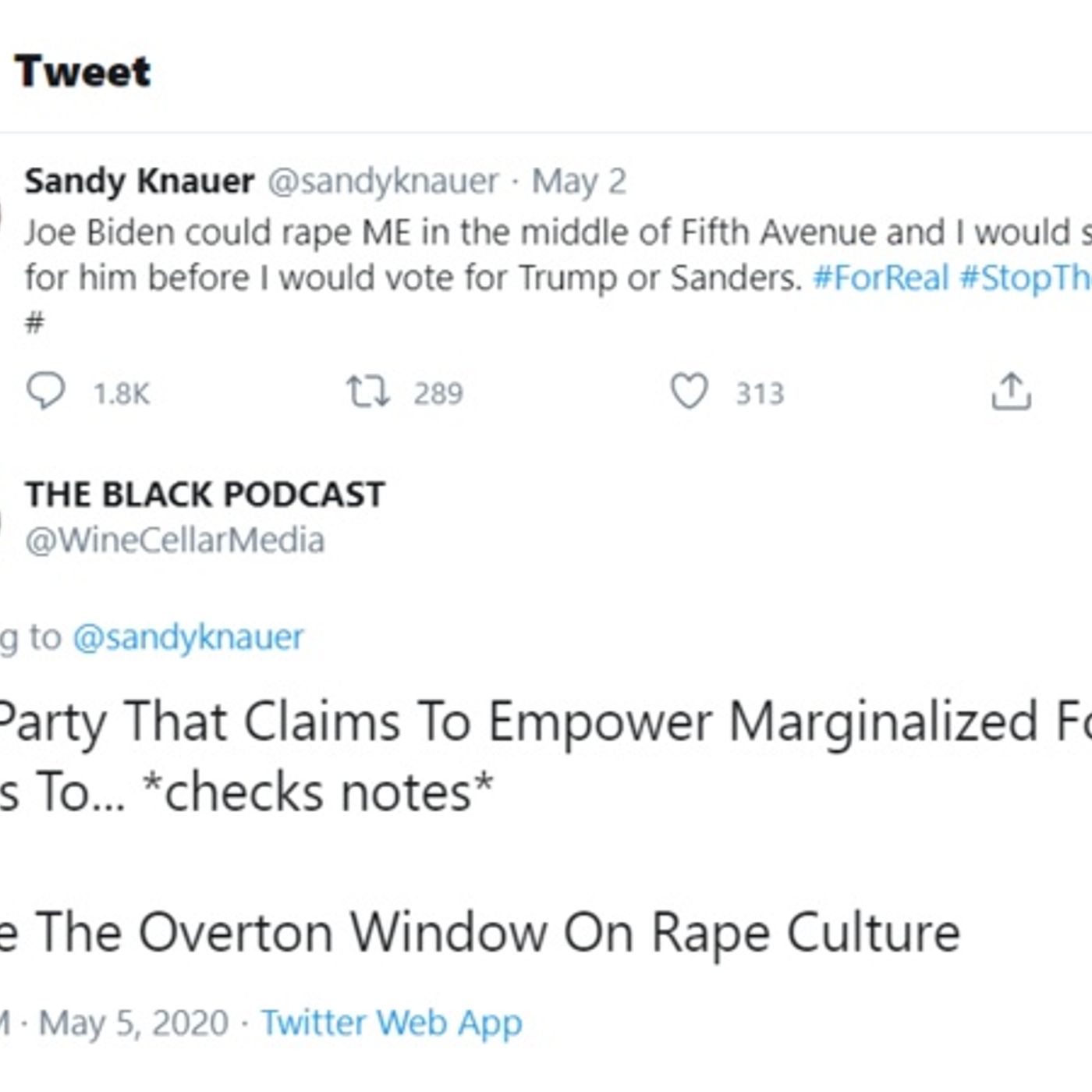Open THE BLACK PODCAST profile name

pos(205,495)
